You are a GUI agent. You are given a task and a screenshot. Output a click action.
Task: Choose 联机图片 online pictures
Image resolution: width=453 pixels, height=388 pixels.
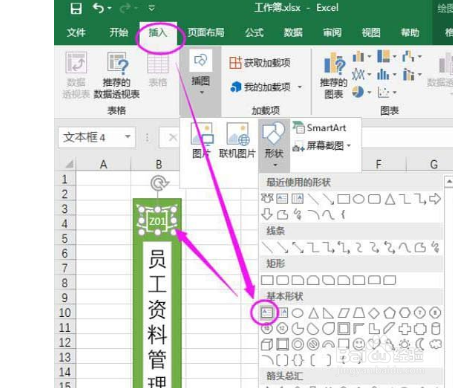[237, 141]
